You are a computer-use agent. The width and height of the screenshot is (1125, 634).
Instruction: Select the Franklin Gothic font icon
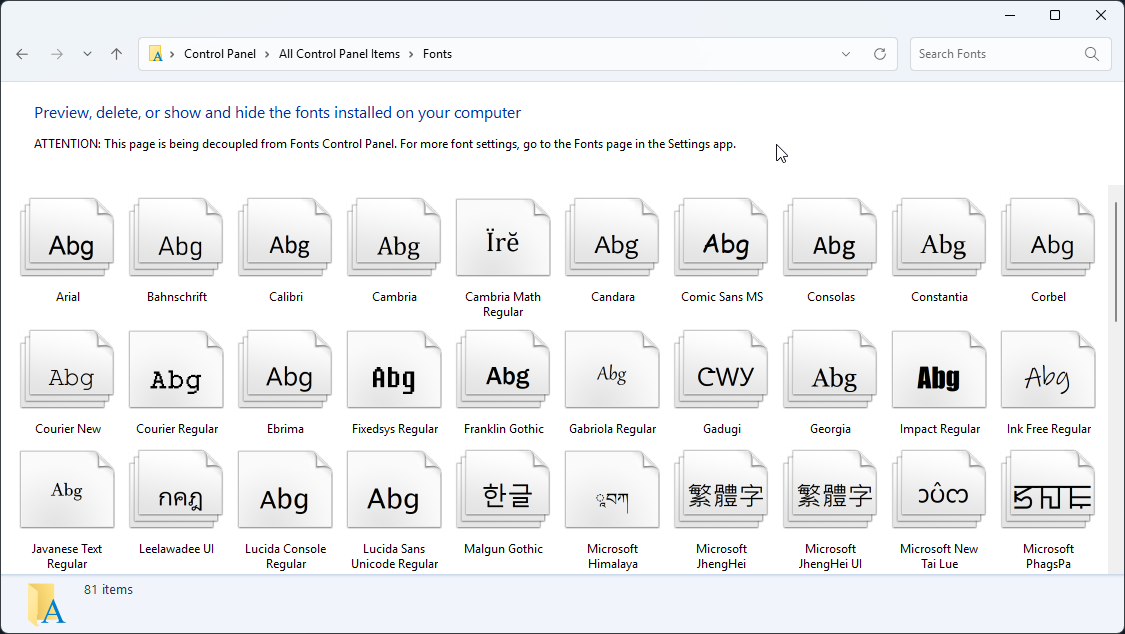point(503,369)
